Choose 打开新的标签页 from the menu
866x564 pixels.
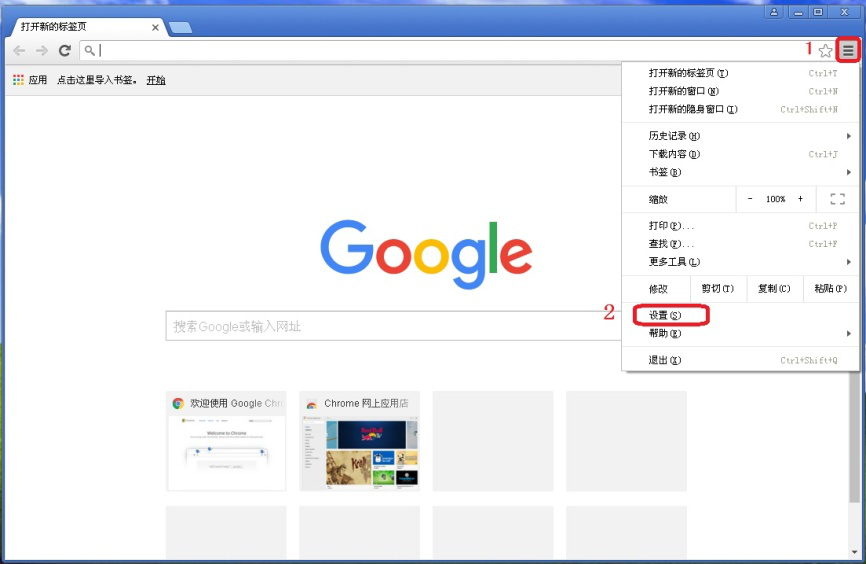click(740, 73)
